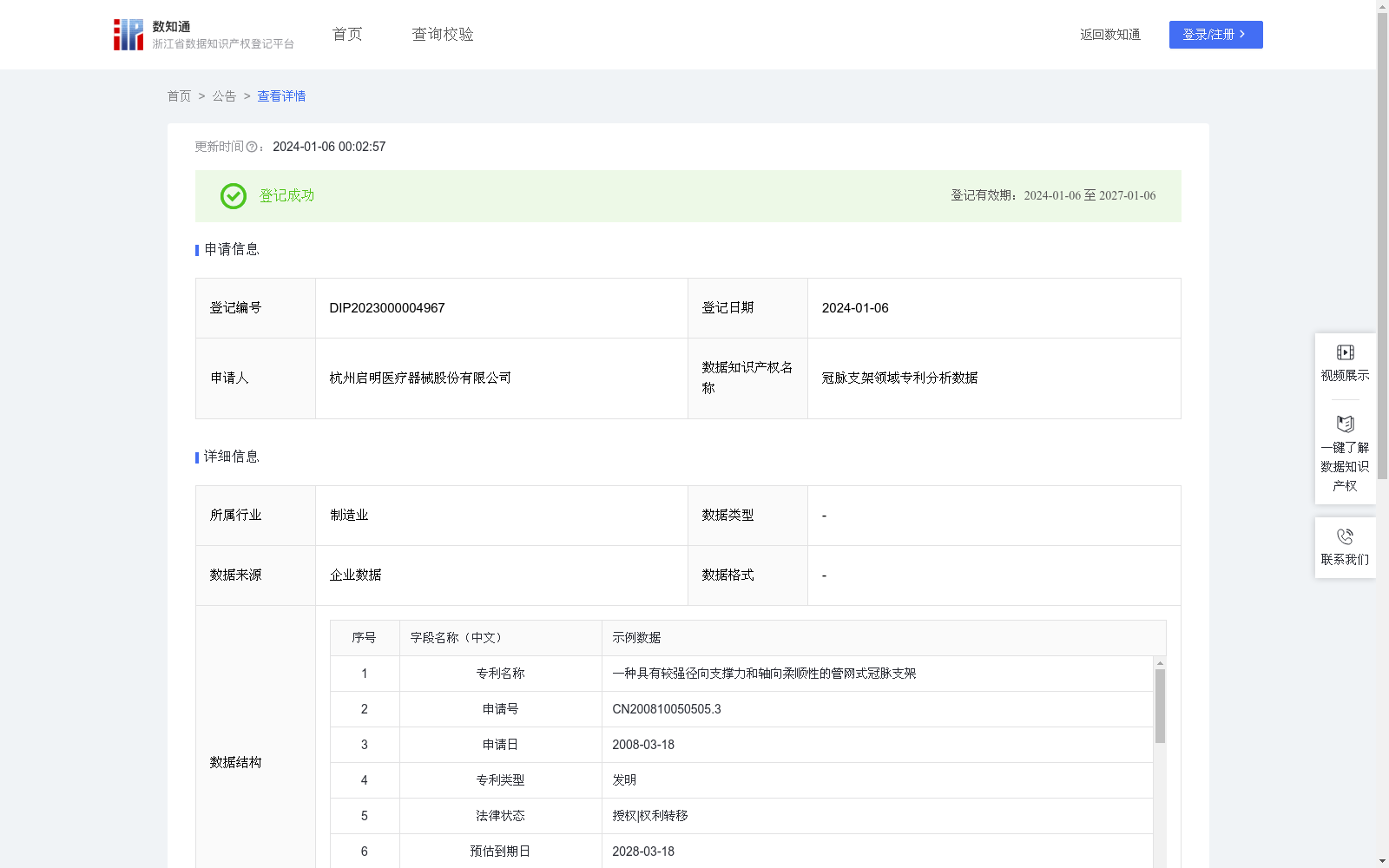Open the 视频展示 video icon
The height and width of the screenshot is (868, 1389).
point(1345,352)
